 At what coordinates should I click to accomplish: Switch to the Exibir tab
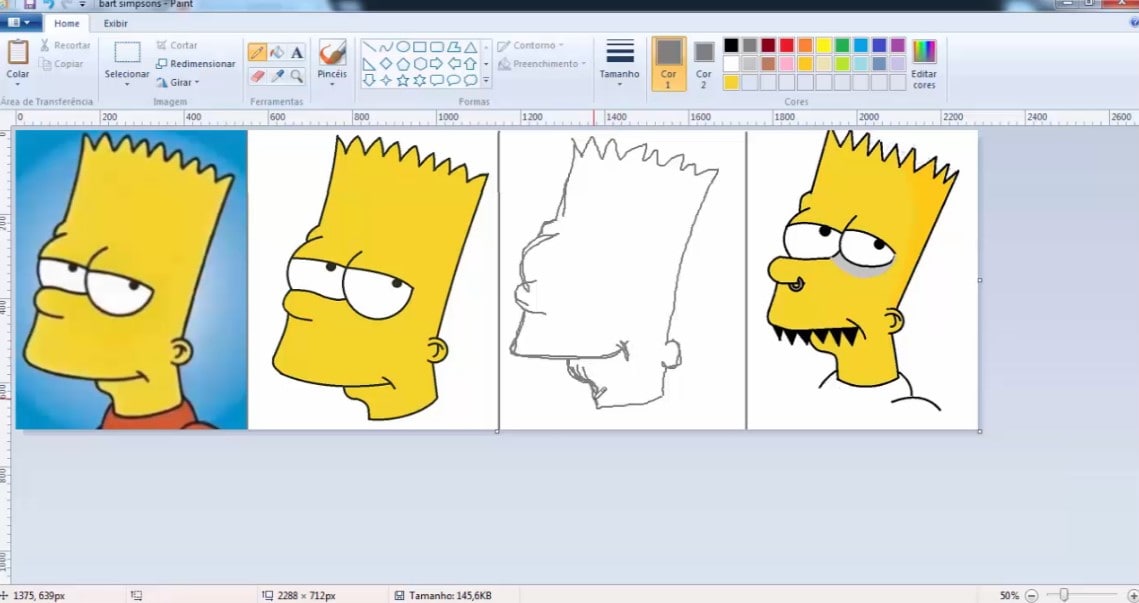click(x=116, y=22)
